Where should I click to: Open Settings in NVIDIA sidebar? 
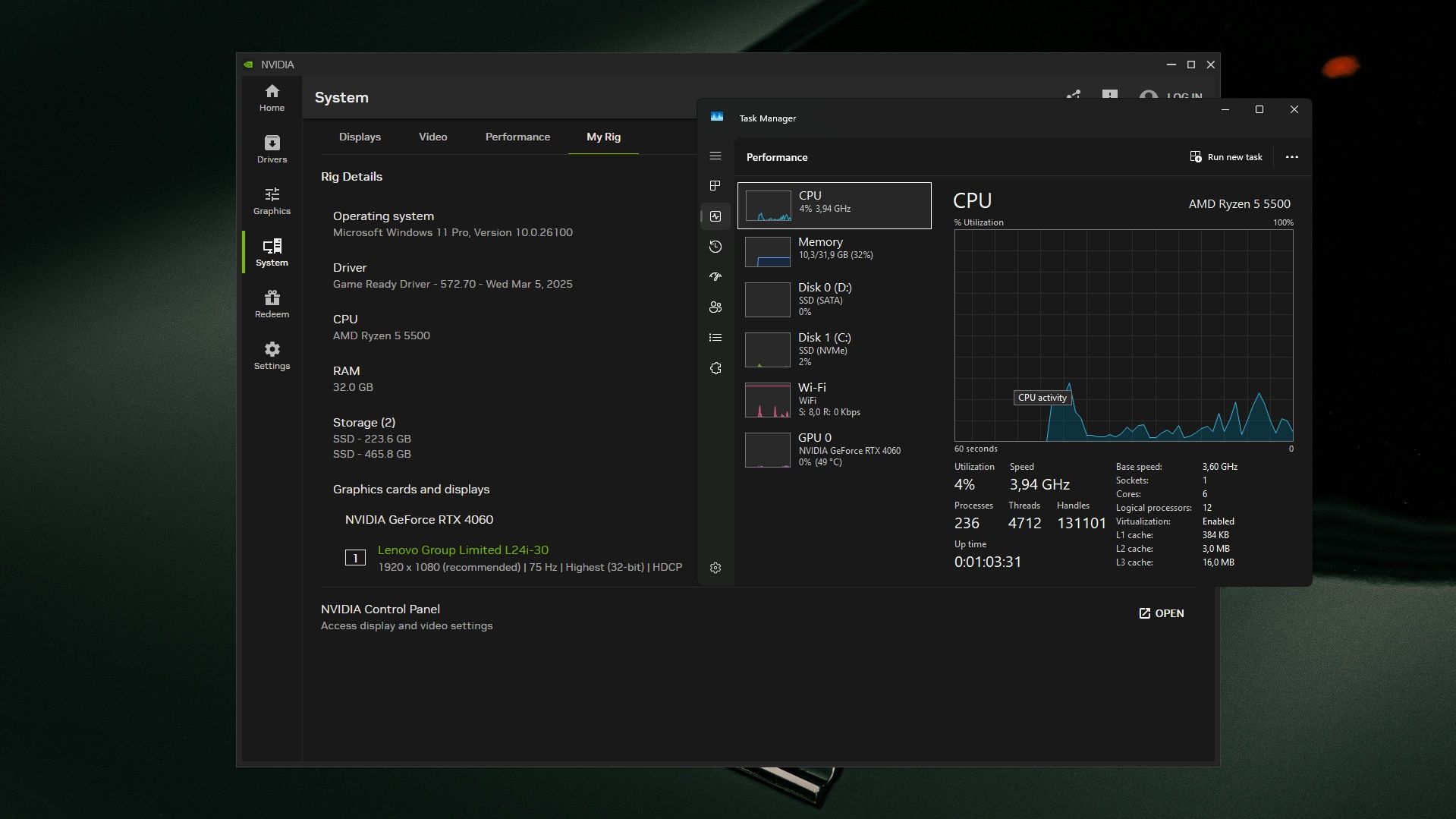pos(272,356)
